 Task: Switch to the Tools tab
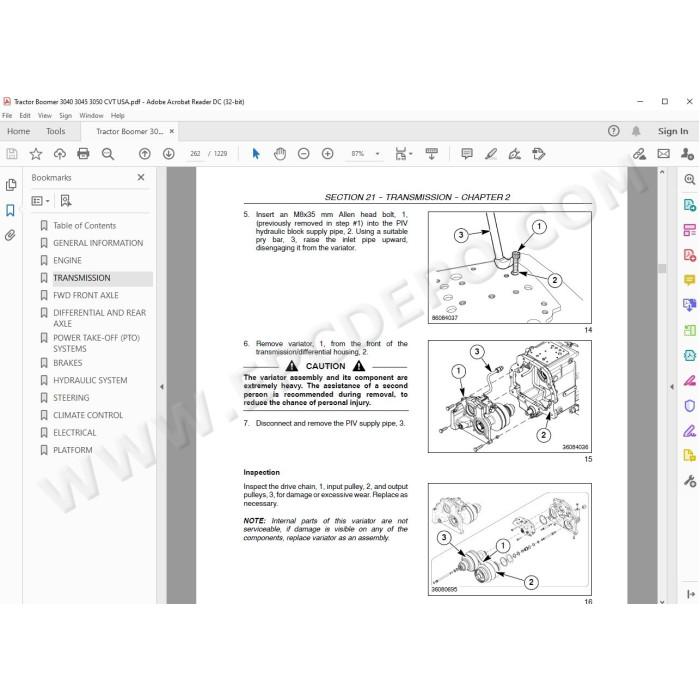[55, 131]
